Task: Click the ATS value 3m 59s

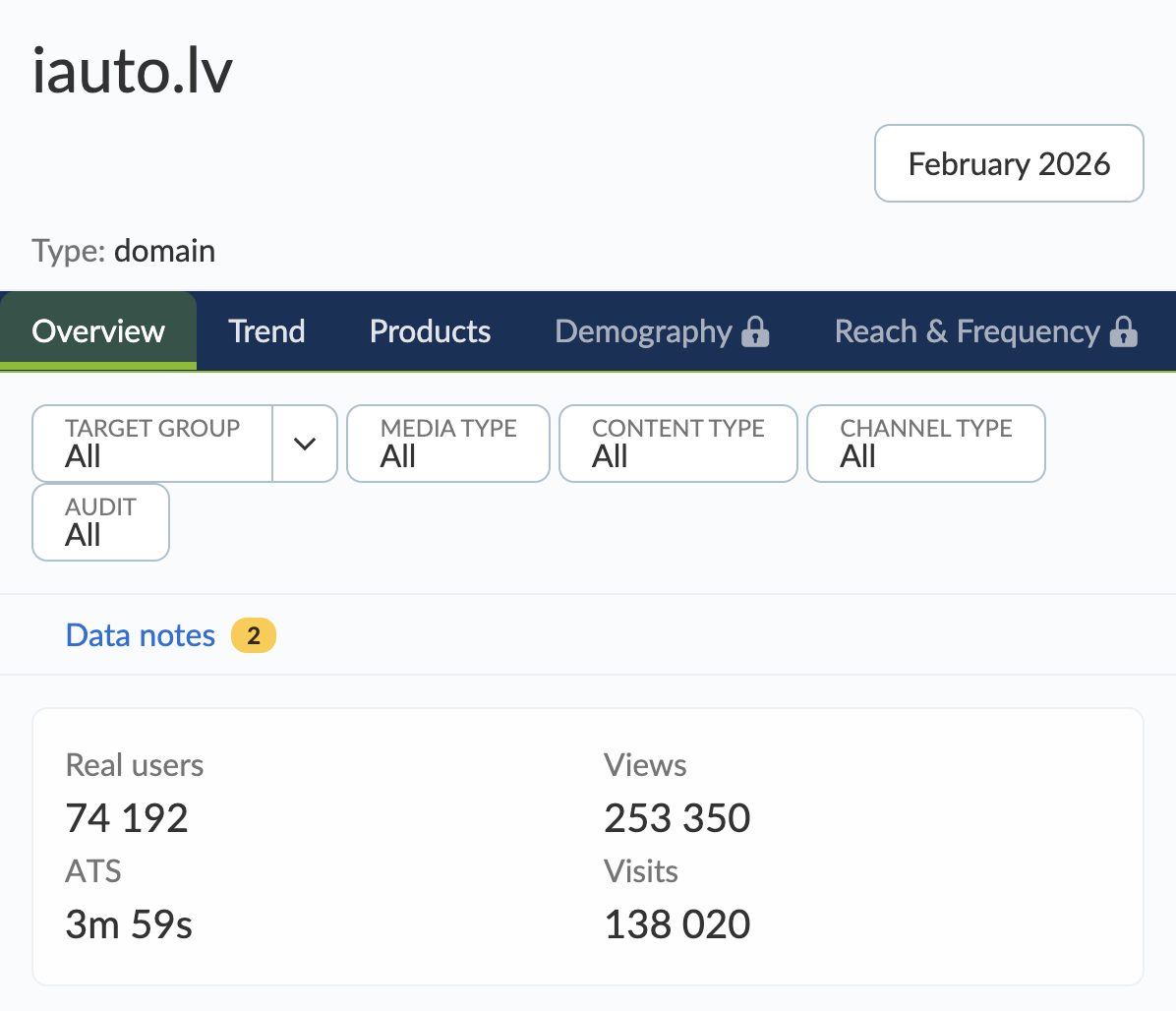Action: (x=129, y=924)
